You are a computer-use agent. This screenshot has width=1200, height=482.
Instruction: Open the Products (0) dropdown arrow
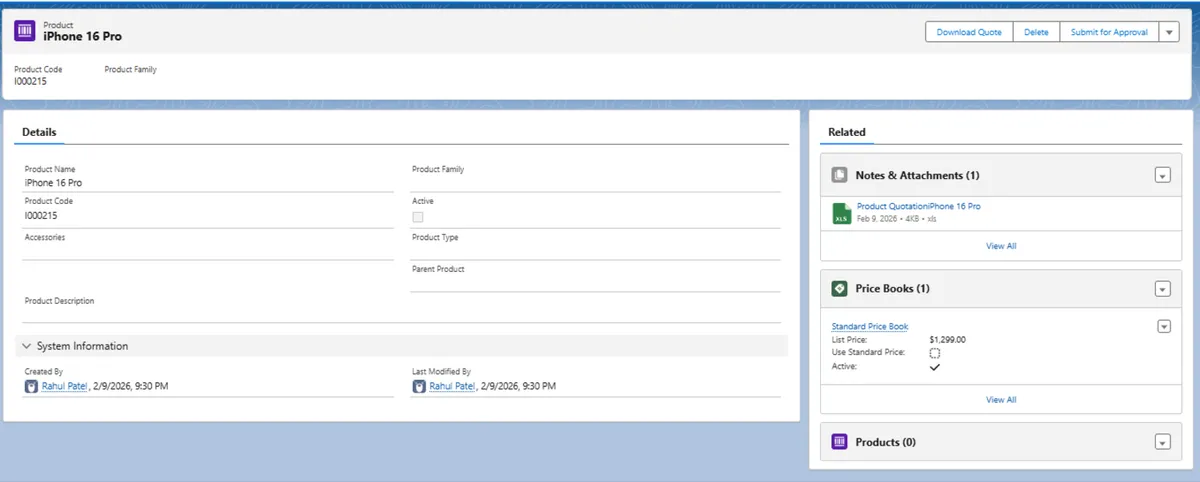1162,442
